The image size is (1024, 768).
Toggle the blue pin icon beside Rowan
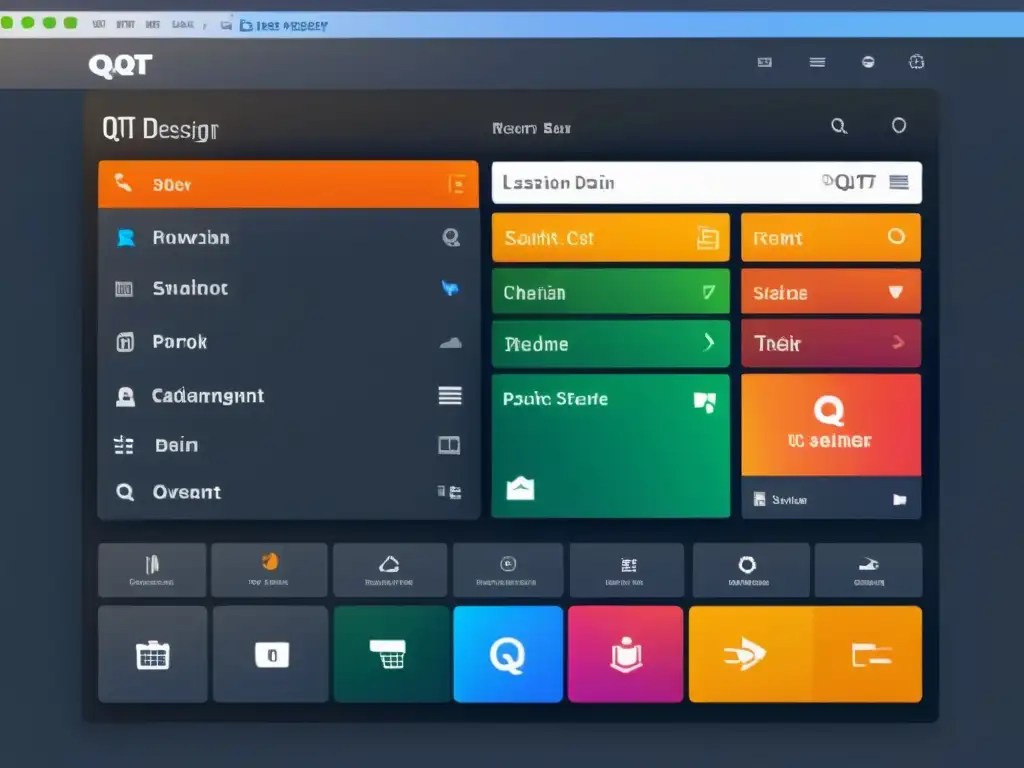click(124, 237)
